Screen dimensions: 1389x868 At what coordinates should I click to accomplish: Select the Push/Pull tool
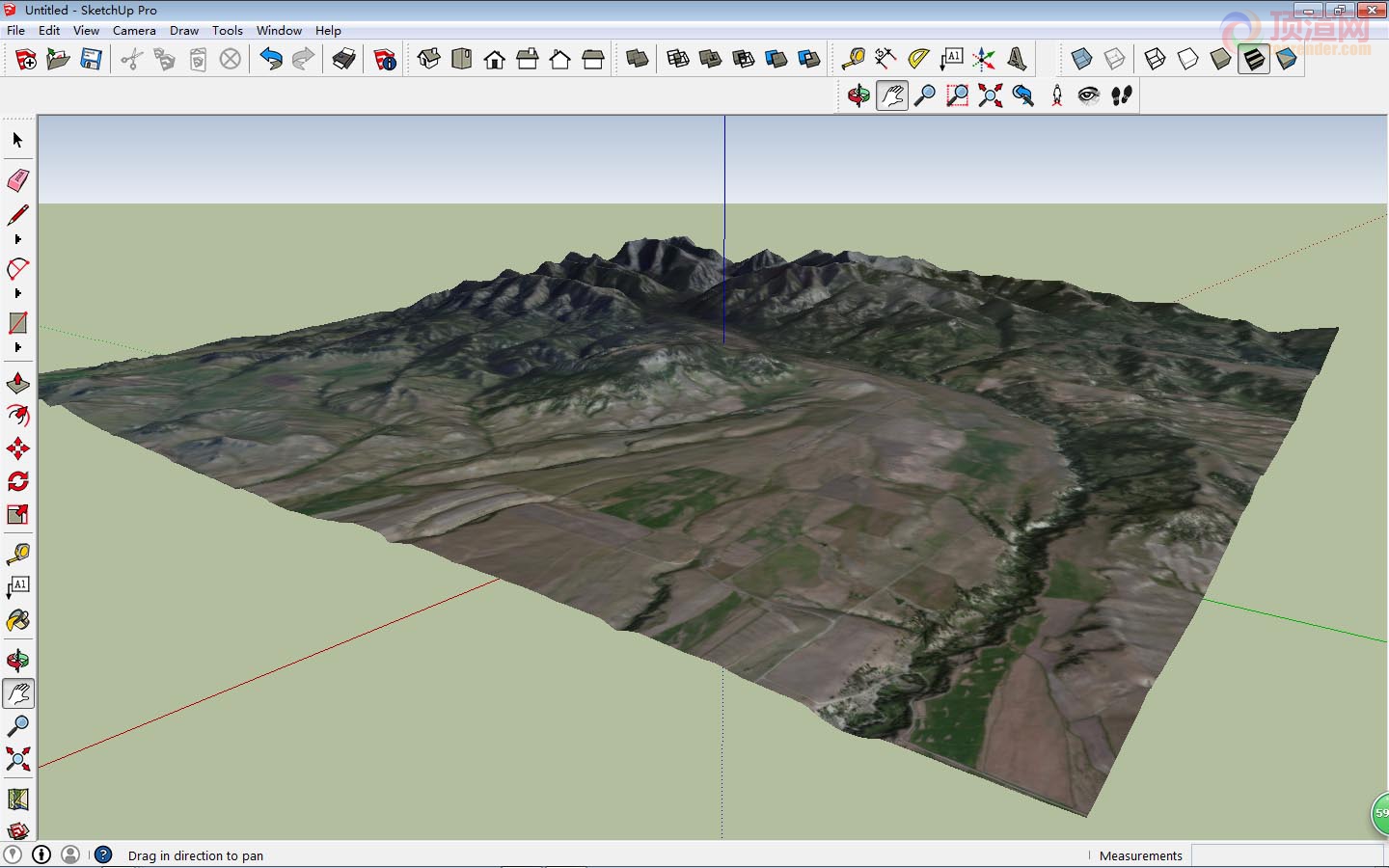pyautogui.click(x=17, y=384)
